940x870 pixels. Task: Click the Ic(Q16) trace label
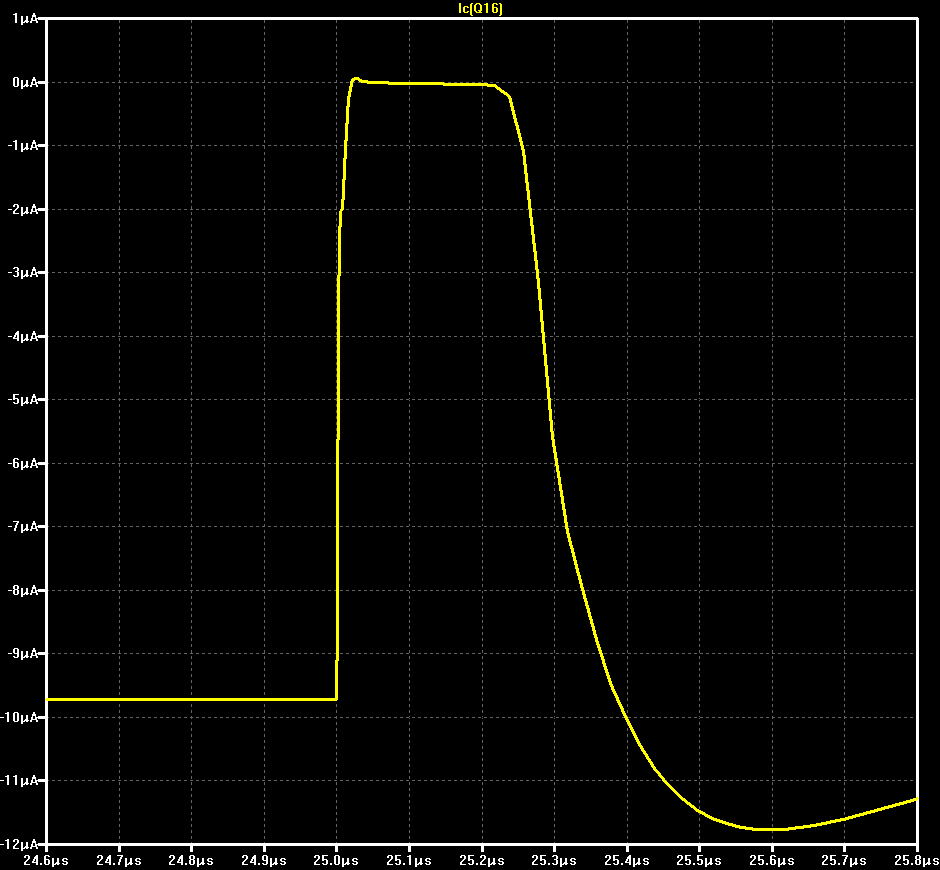point(480,8)
